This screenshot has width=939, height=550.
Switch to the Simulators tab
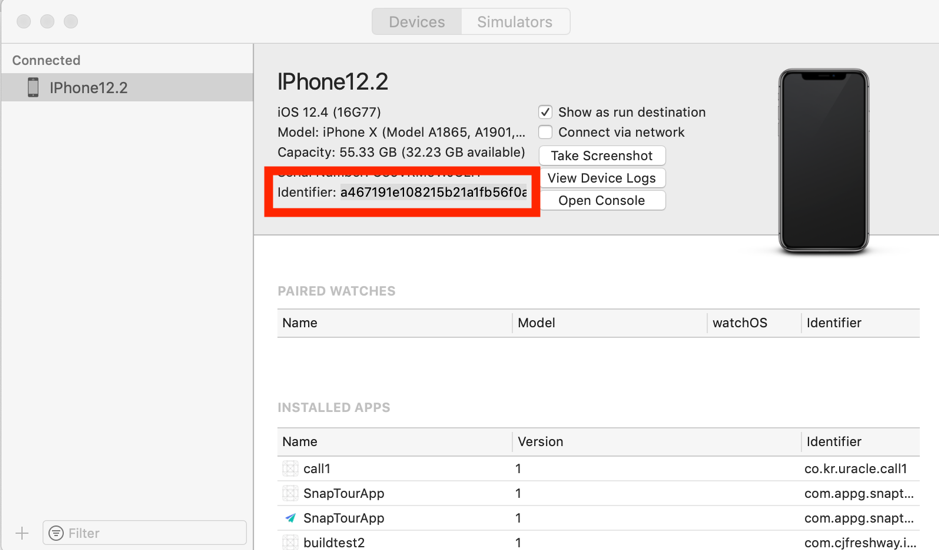pos(515,22)
